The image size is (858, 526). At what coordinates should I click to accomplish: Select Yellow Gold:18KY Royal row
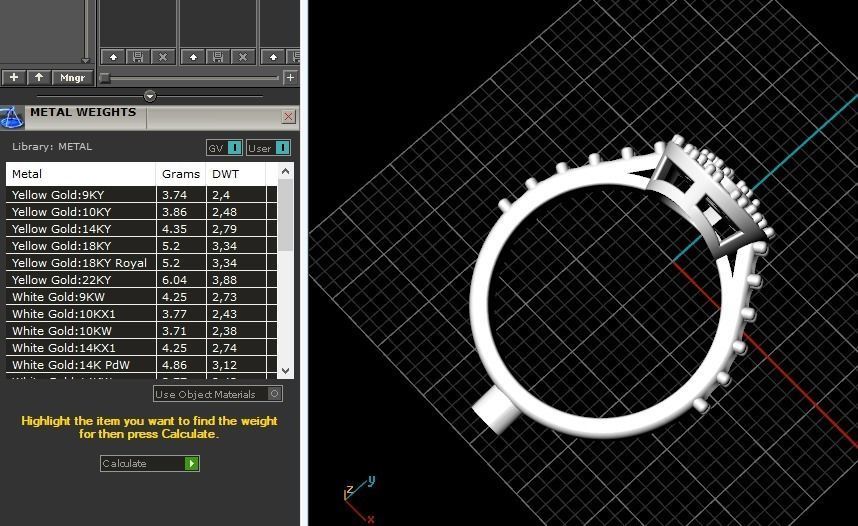(x=142, y=263)
